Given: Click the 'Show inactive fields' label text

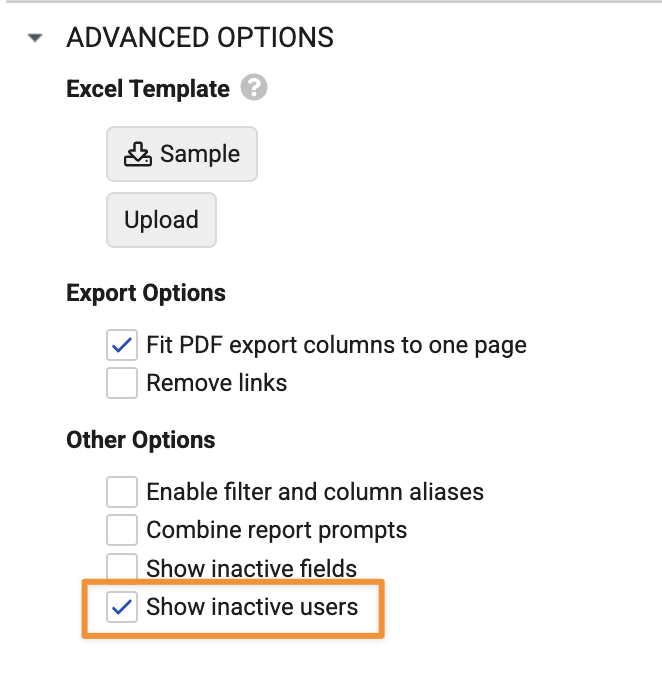Looking at the screenshot, I should [x=251, y=569].
